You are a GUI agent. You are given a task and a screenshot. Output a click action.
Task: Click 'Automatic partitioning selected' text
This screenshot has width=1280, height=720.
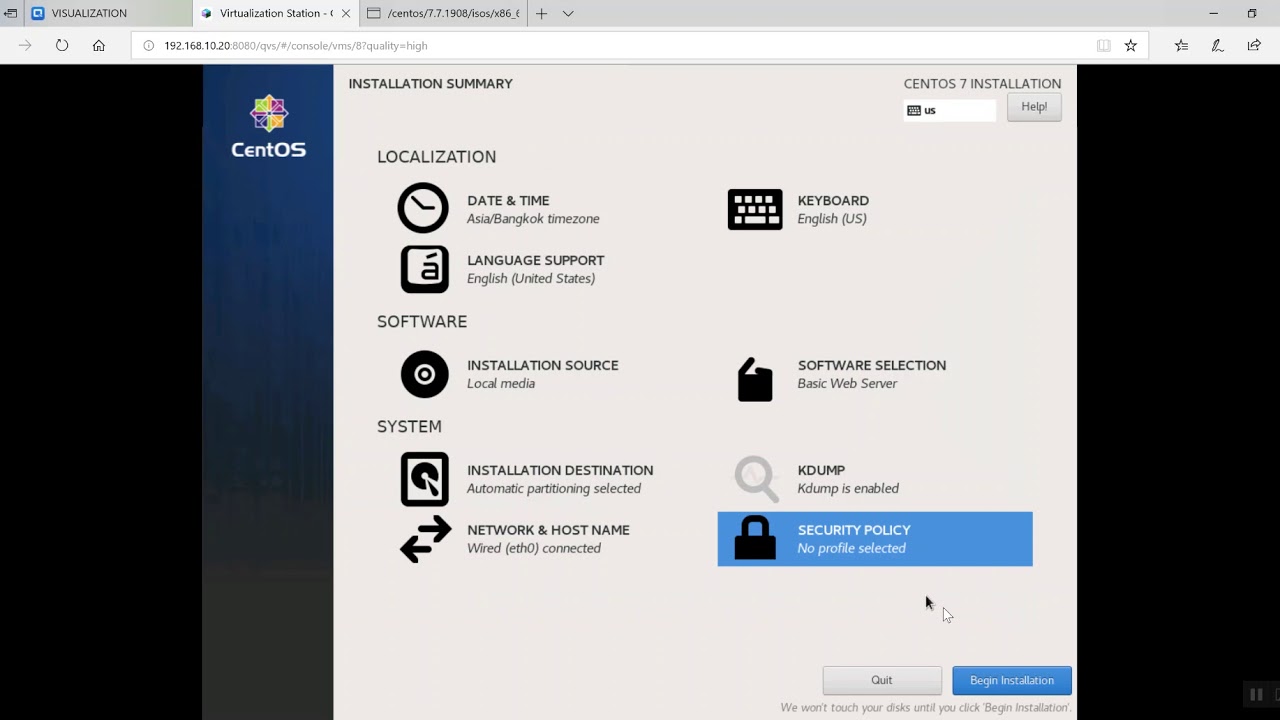click(554, 489)
